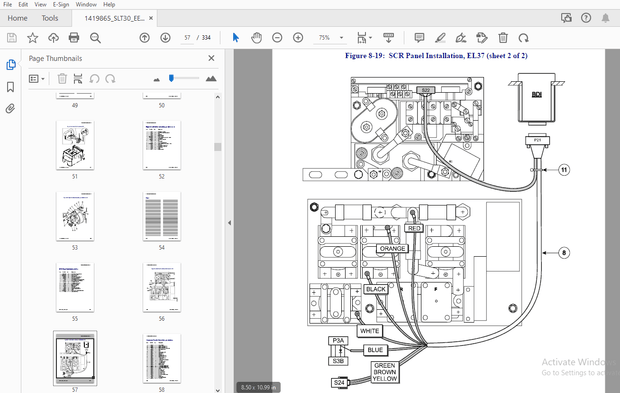
Task: Enlarge thumbnails with the large mountain icon
Action: click(x=211, y=79)
